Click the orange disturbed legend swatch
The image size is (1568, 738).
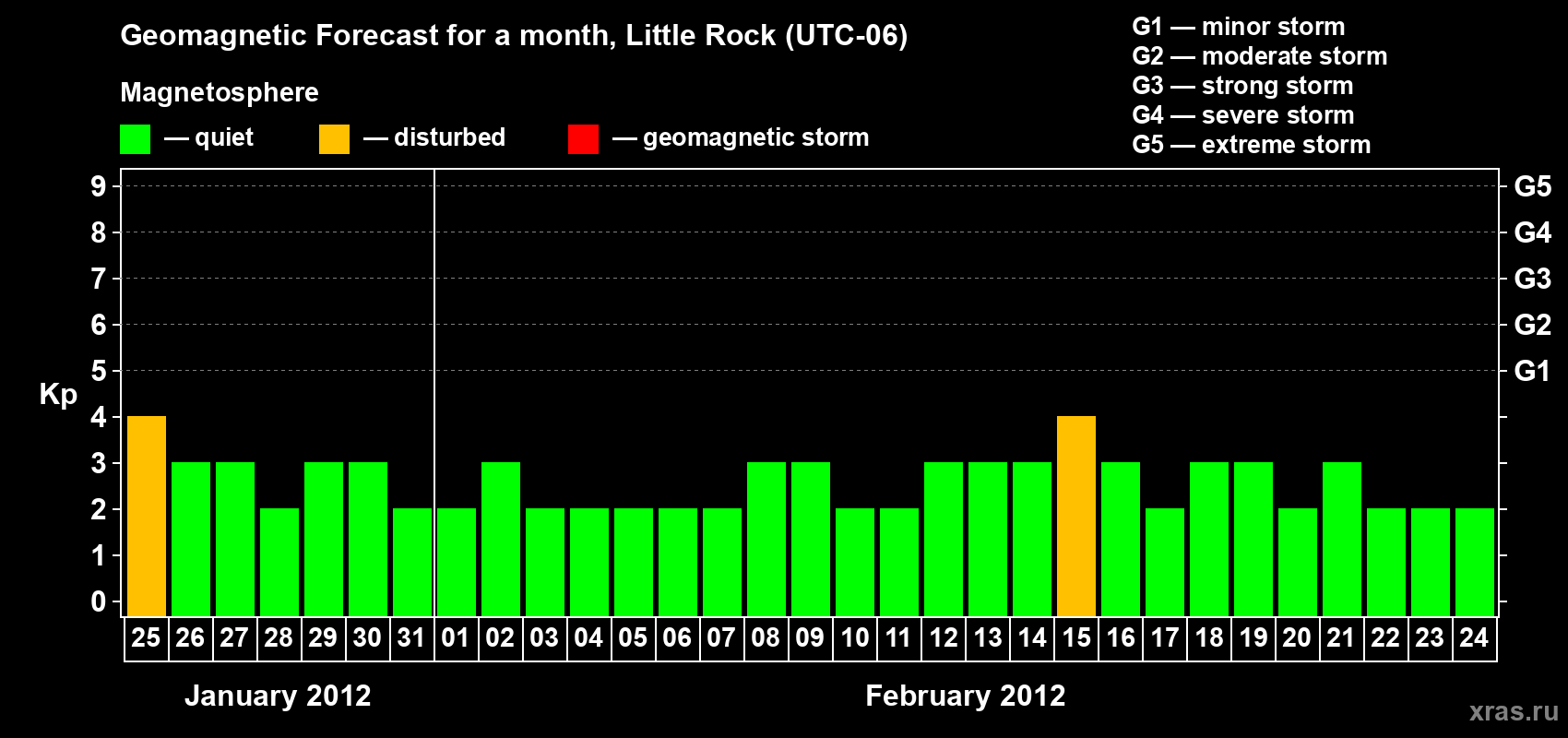point(334,139)
